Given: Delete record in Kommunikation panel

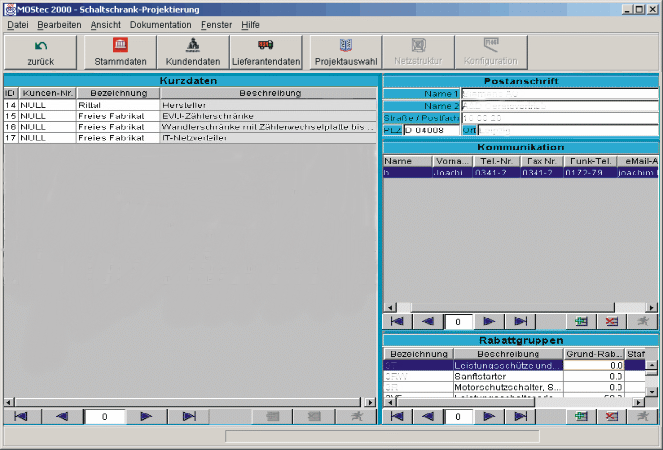Looking at the screenshot, I should (612, 321).
